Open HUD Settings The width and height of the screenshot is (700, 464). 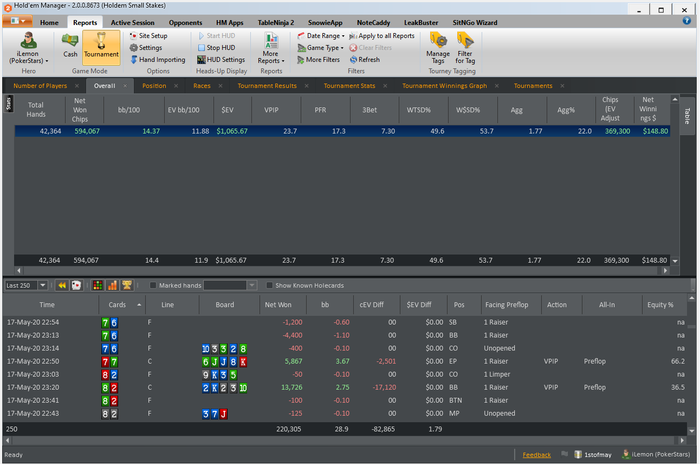coord(221,59)
